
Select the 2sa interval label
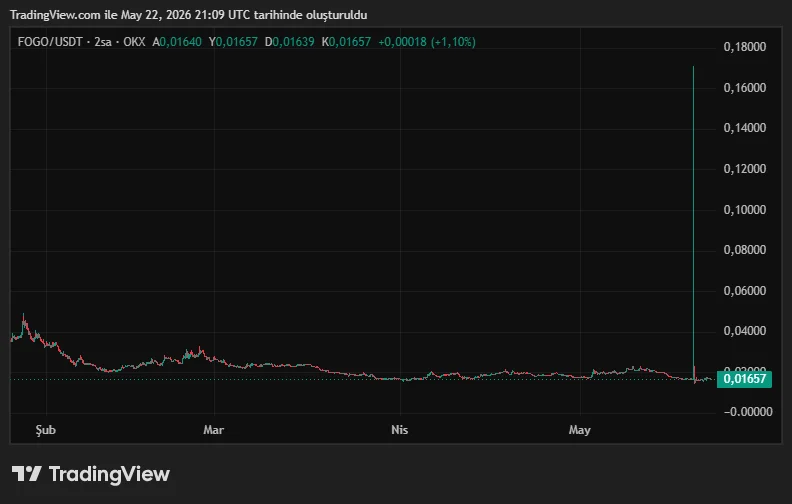(x=103, y=42)
